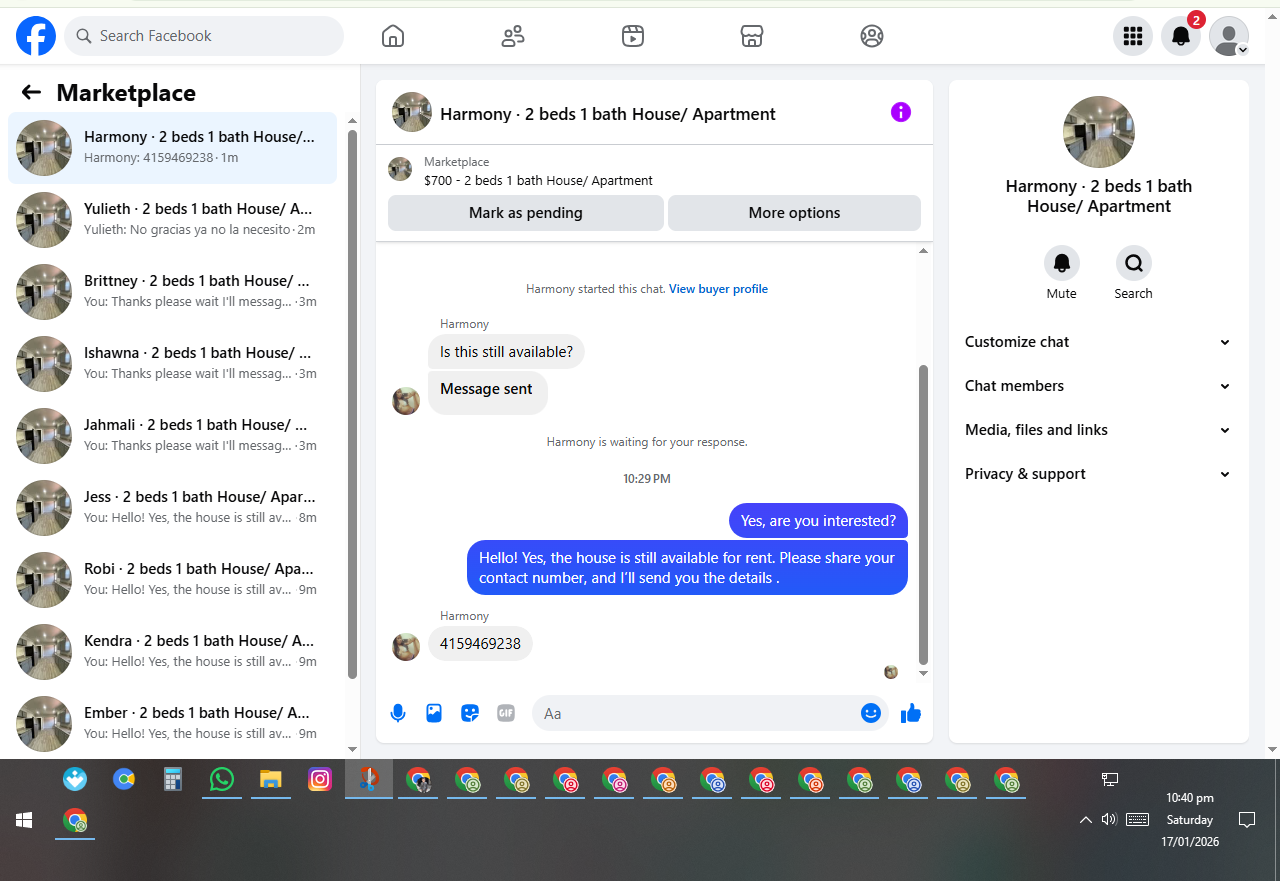
Task: Open View buyer profile link
Action: (x=718, y=289)
